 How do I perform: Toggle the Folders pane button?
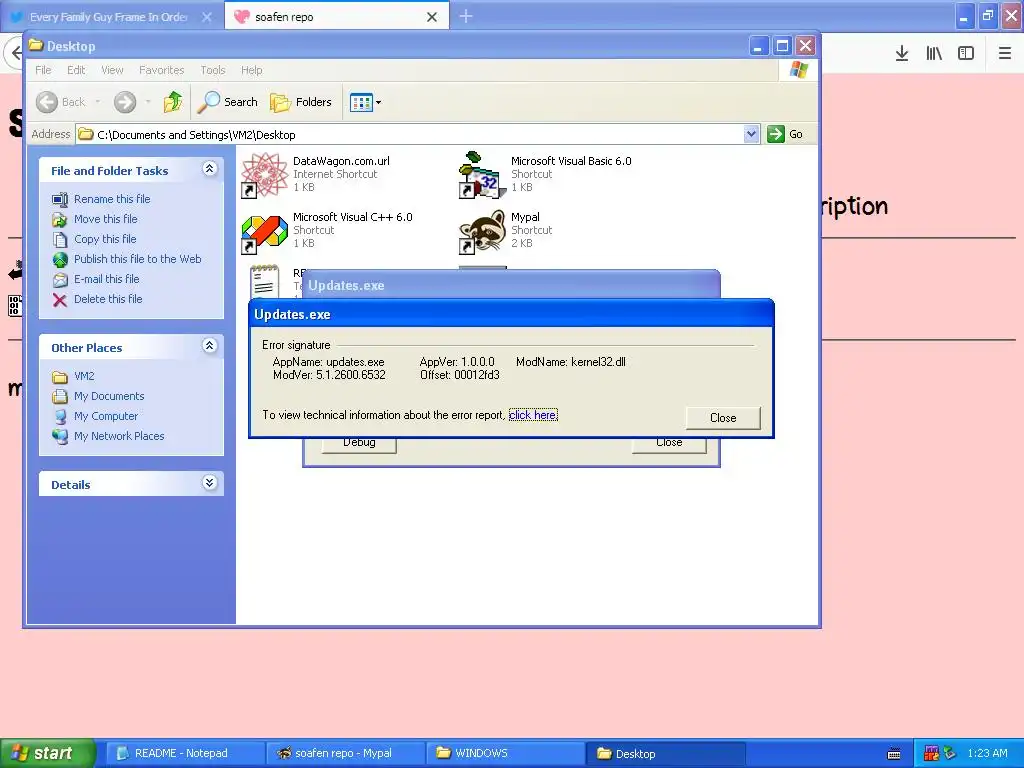click(301, 102)
